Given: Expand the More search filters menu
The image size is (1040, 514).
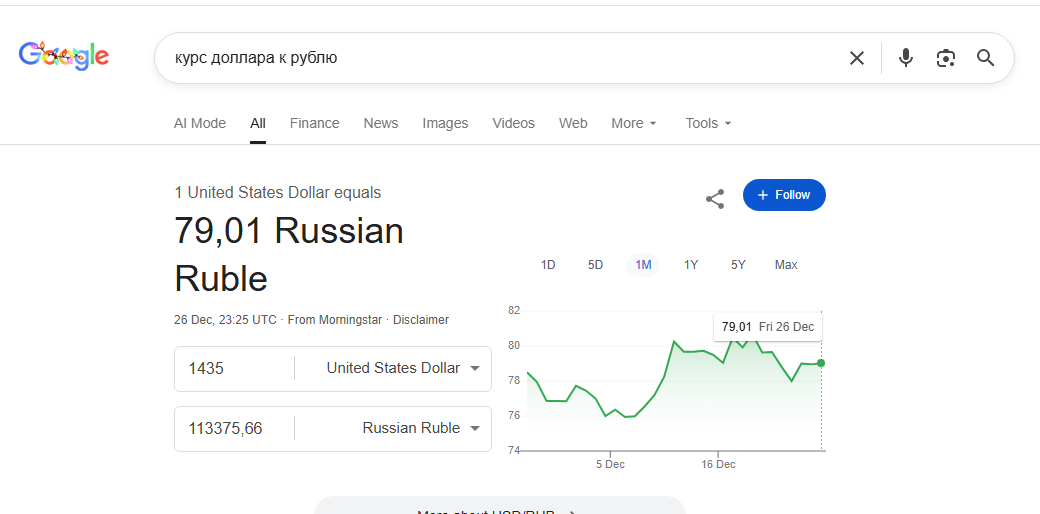Looking at the screenshot, I should [x=634, y=123].
